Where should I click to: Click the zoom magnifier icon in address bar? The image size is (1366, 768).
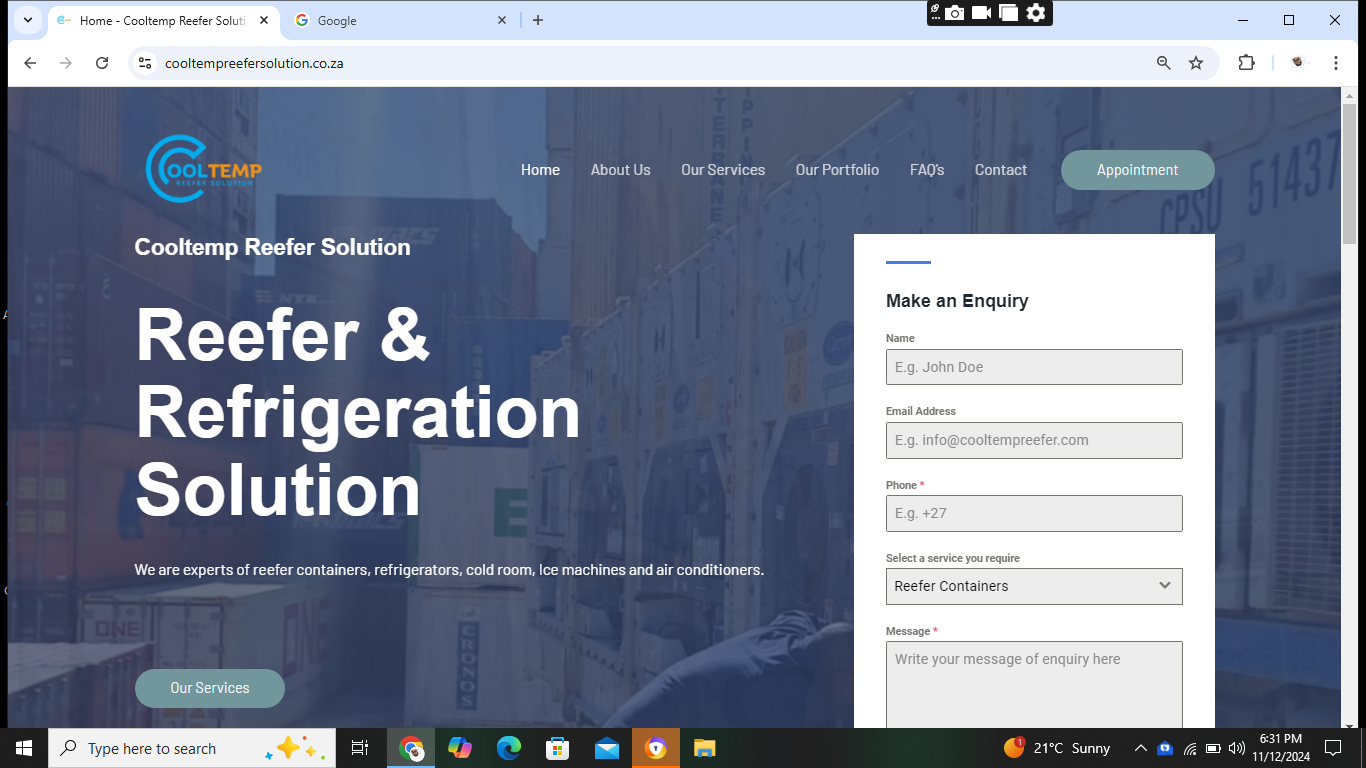1163,63
